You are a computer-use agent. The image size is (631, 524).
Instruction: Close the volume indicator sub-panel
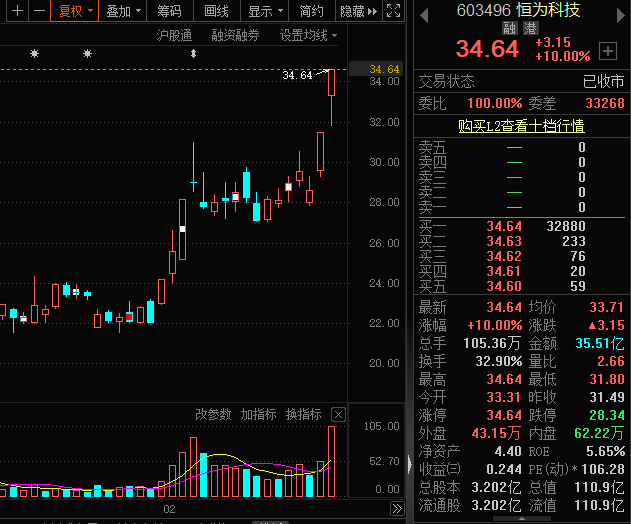pos(338,415)
